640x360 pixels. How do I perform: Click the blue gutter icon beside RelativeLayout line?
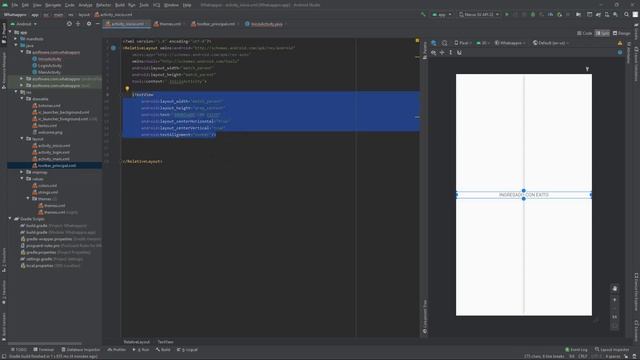[x=113, y=48]
